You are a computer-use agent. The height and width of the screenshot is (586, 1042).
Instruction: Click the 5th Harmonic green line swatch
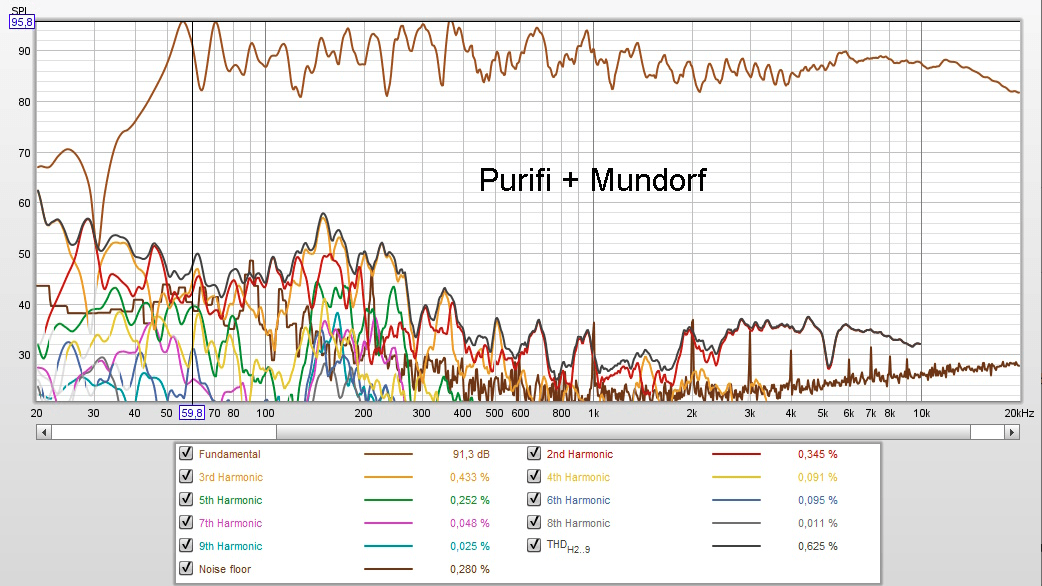point(388,500)
